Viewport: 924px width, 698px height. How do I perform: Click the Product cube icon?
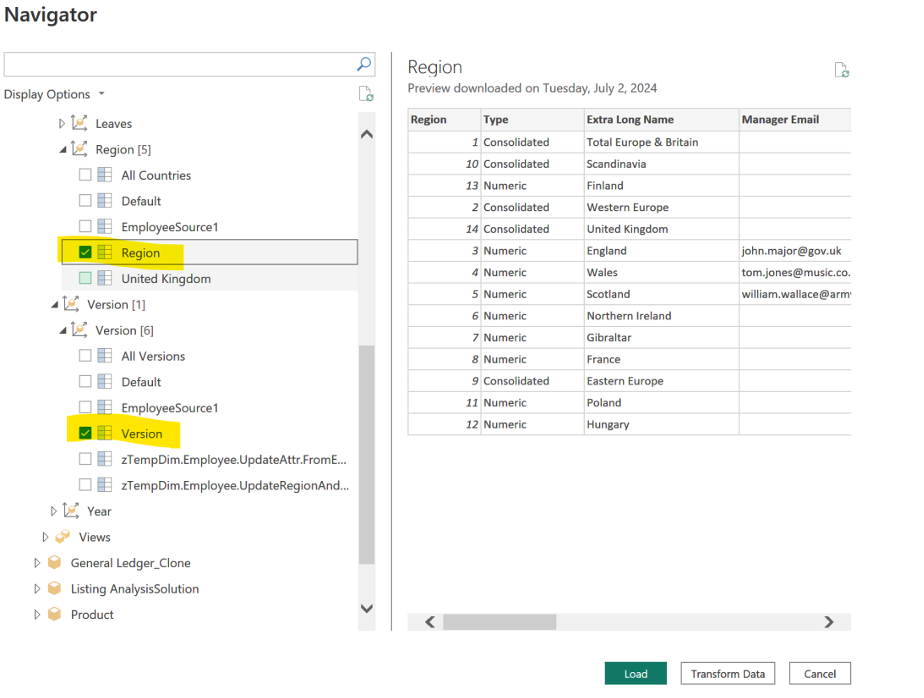point(54,614)
